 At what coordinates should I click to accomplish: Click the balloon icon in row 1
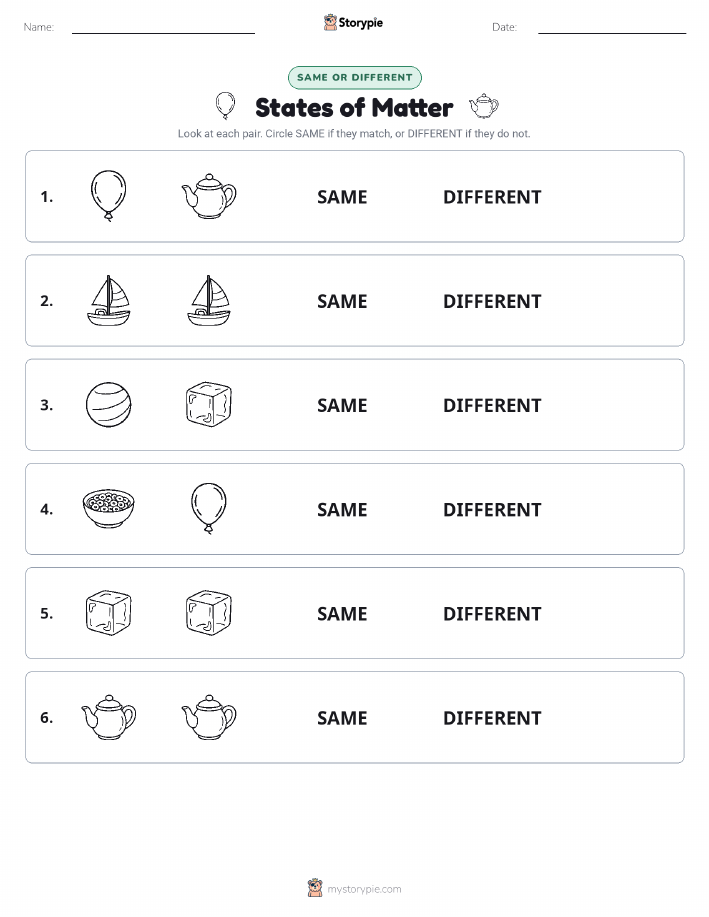(x=108, y=196)
